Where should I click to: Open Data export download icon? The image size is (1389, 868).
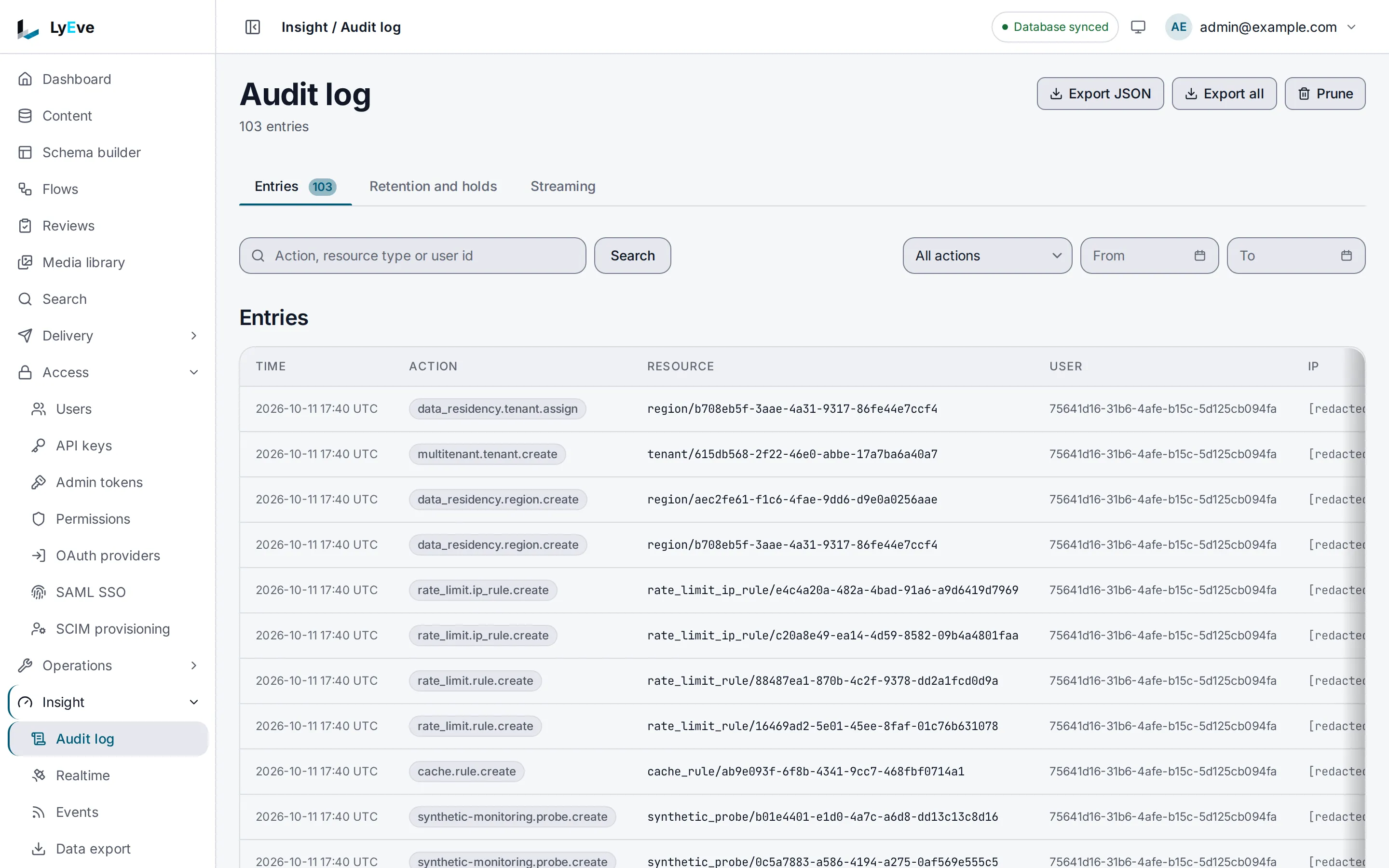click(39, 849)
